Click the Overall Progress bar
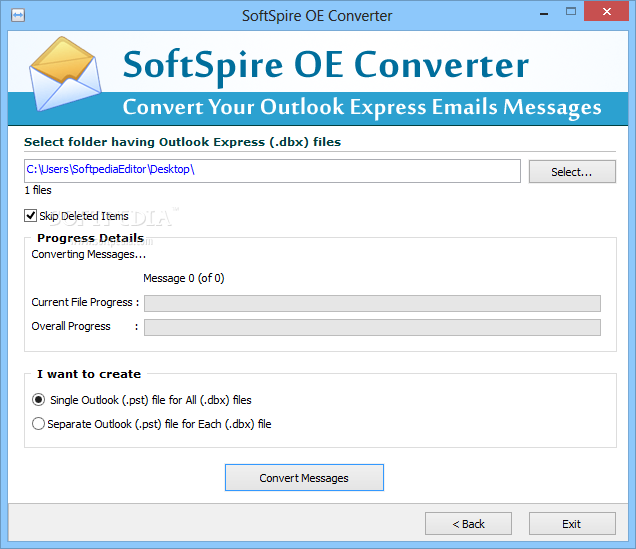Screen dimensions: 636x549 (372, 327)
